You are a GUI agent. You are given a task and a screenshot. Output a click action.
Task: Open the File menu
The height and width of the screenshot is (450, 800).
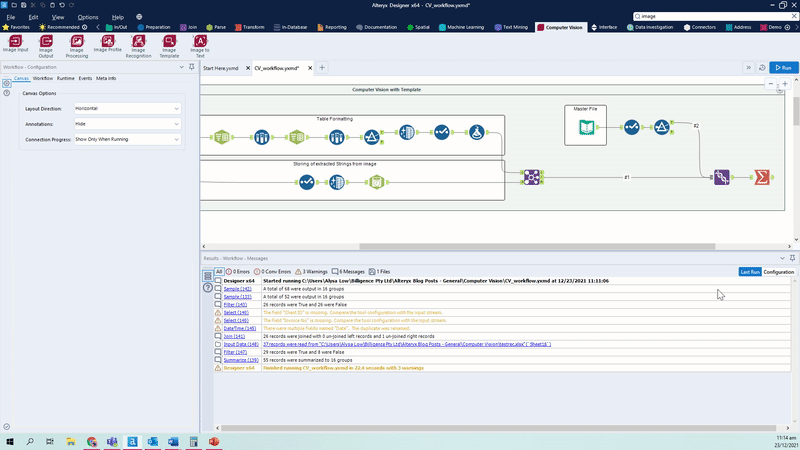coord(11,17)
